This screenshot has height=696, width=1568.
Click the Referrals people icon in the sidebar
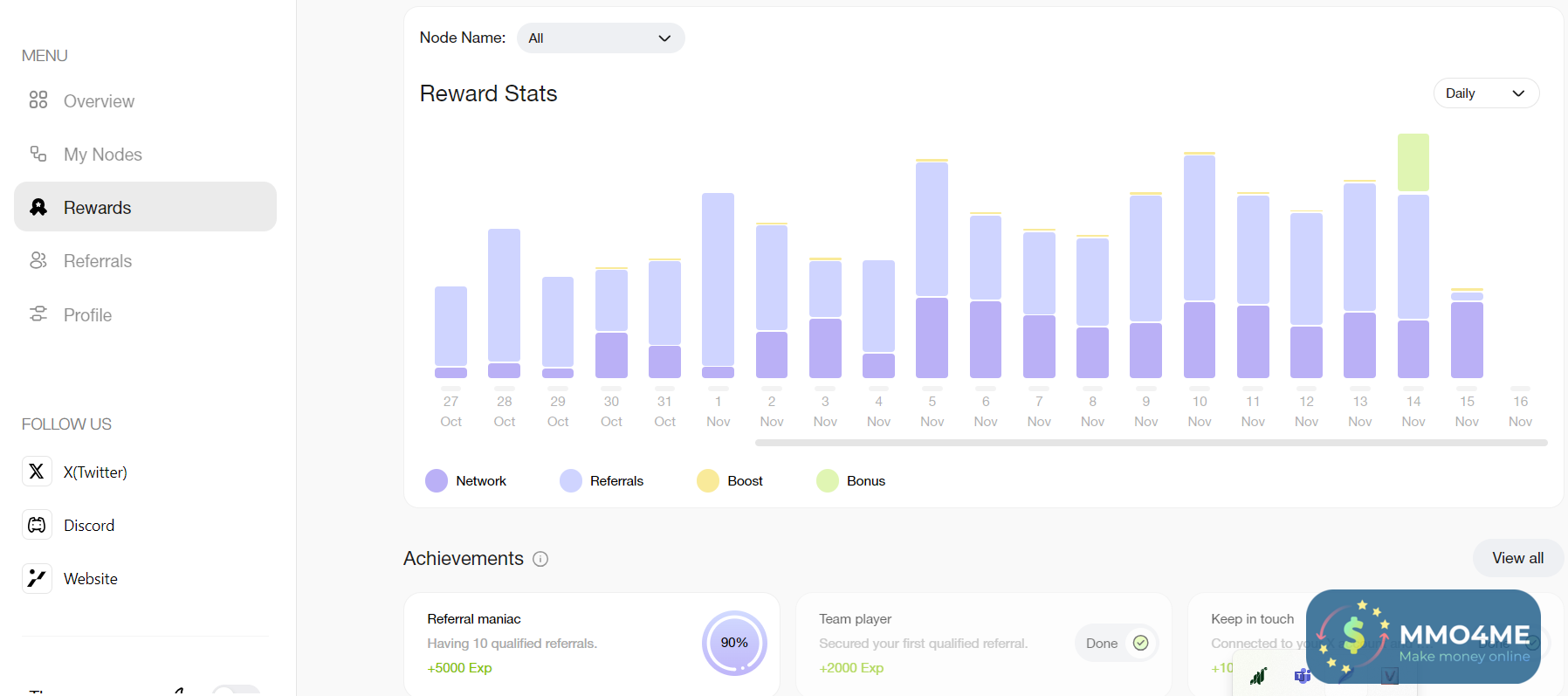pos(38,260)
